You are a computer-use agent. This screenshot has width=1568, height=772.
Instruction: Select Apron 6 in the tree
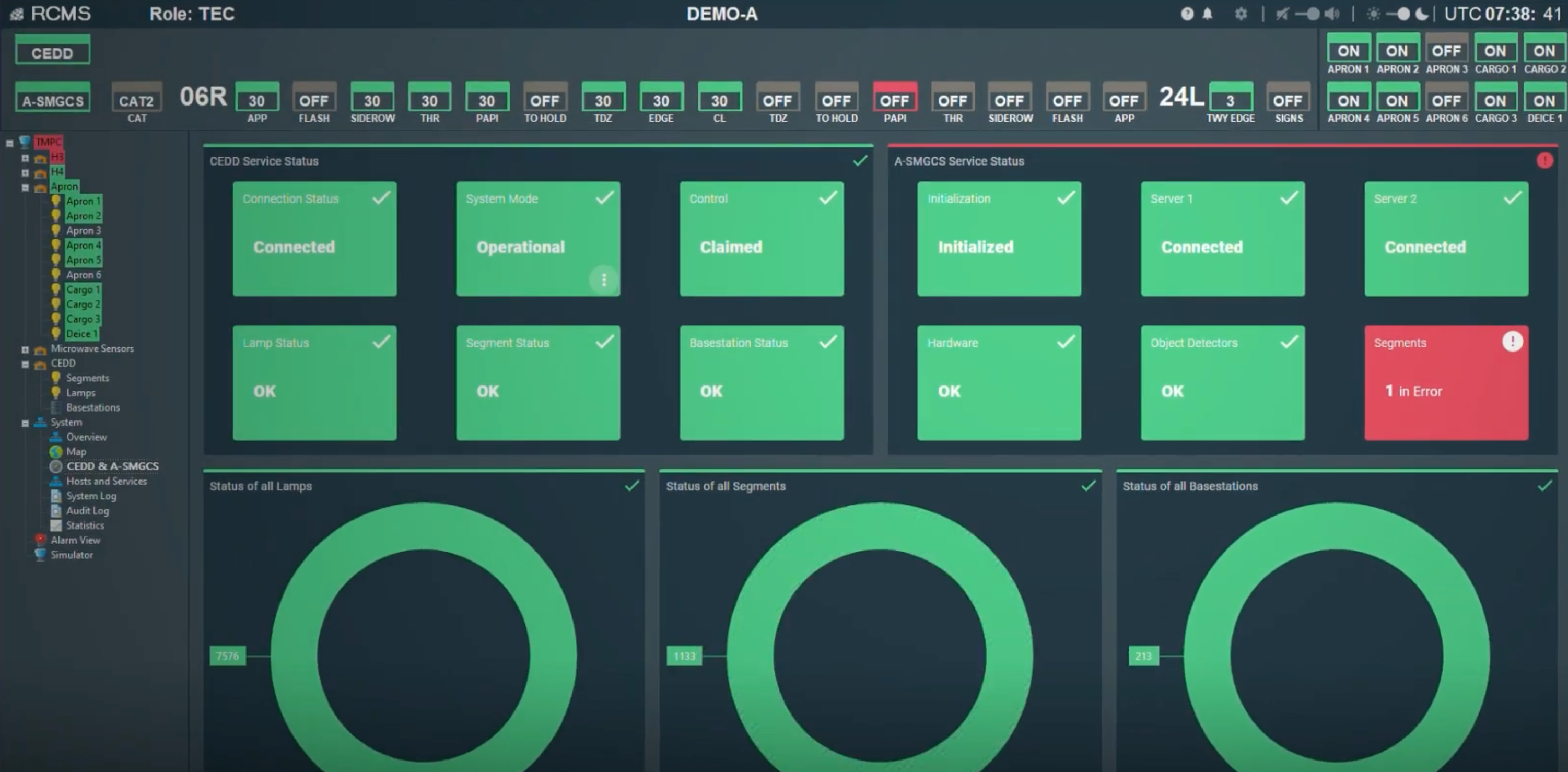coord(84,275)
